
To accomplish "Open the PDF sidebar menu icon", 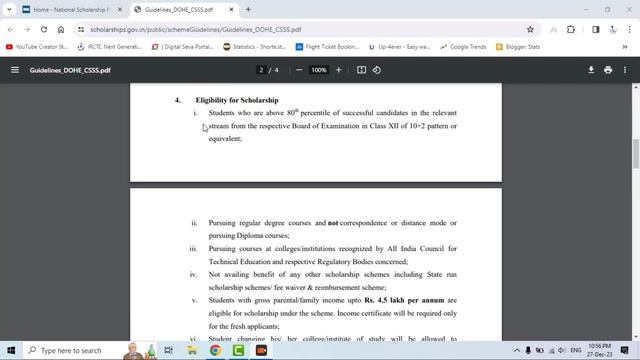I will [x=15, y=70].
